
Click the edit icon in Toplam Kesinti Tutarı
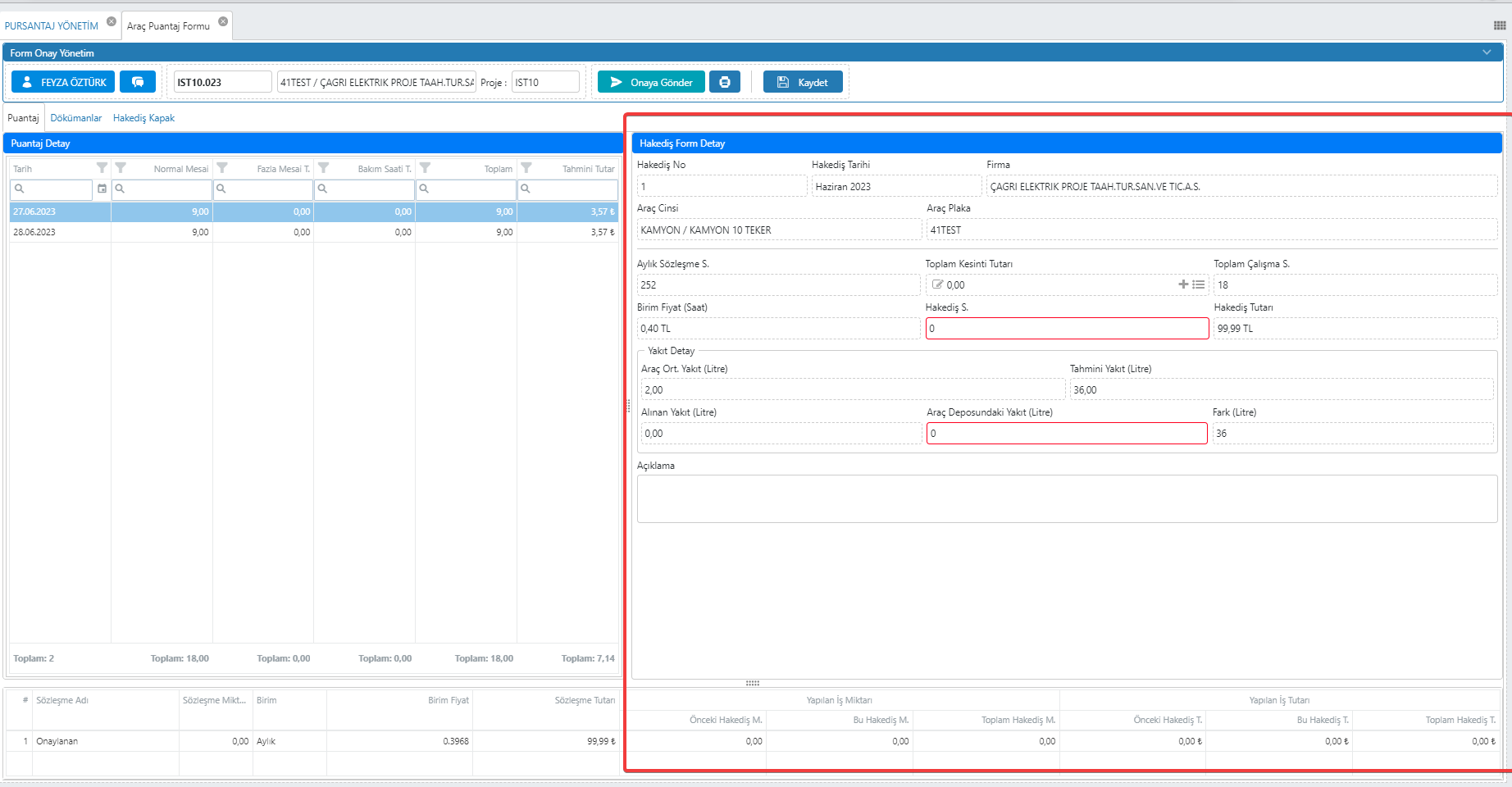click(937, 284)
